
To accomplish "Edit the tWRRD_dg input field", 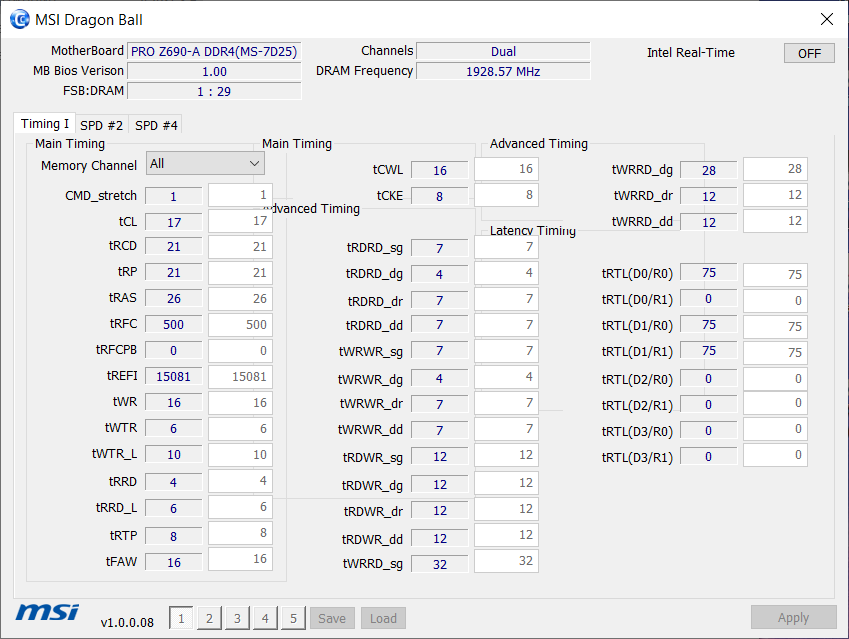I will pyautogui.click(x=775, y=169).
